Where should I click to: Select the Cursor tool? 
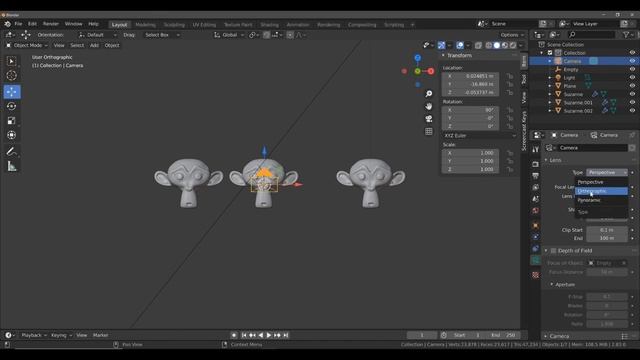pos(11,76)
